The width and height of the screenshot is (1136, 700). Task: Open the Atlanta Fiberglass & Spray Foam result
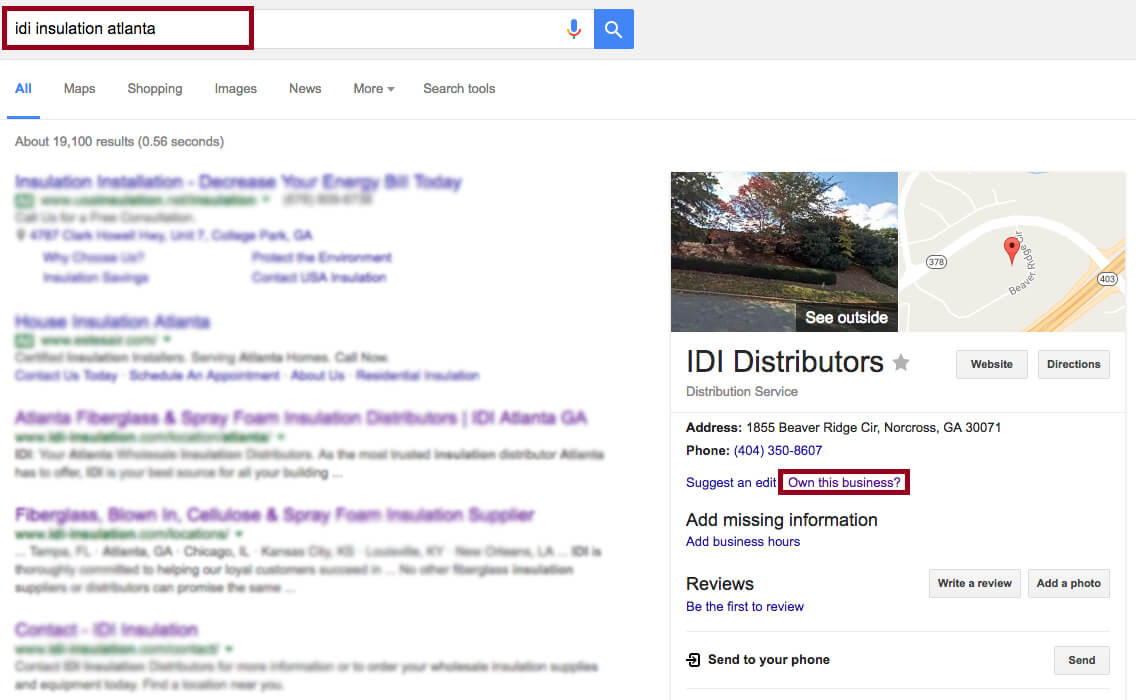pos(301,417)
